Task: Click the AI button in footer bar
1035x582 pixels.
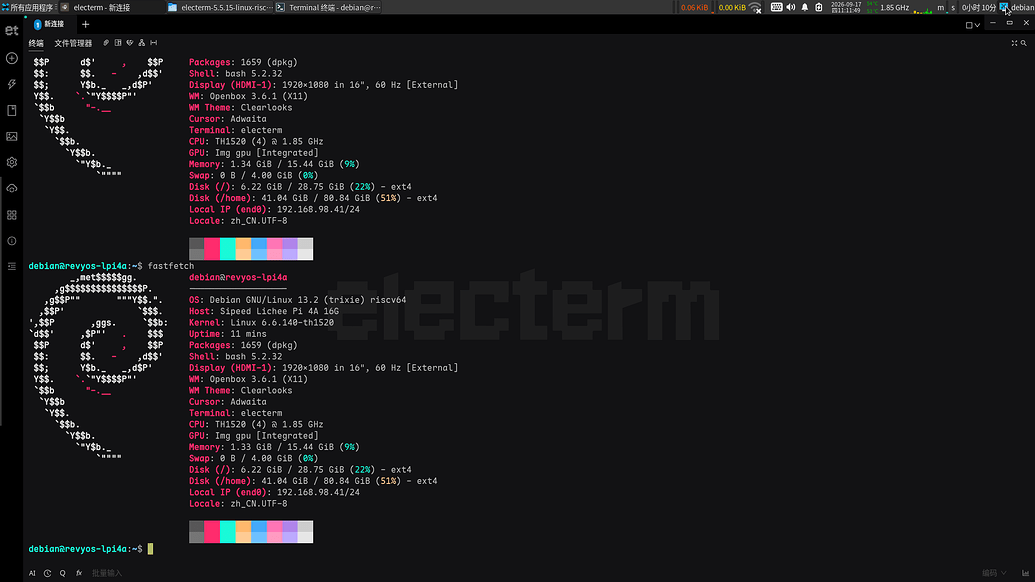Action: click(32, 573)
